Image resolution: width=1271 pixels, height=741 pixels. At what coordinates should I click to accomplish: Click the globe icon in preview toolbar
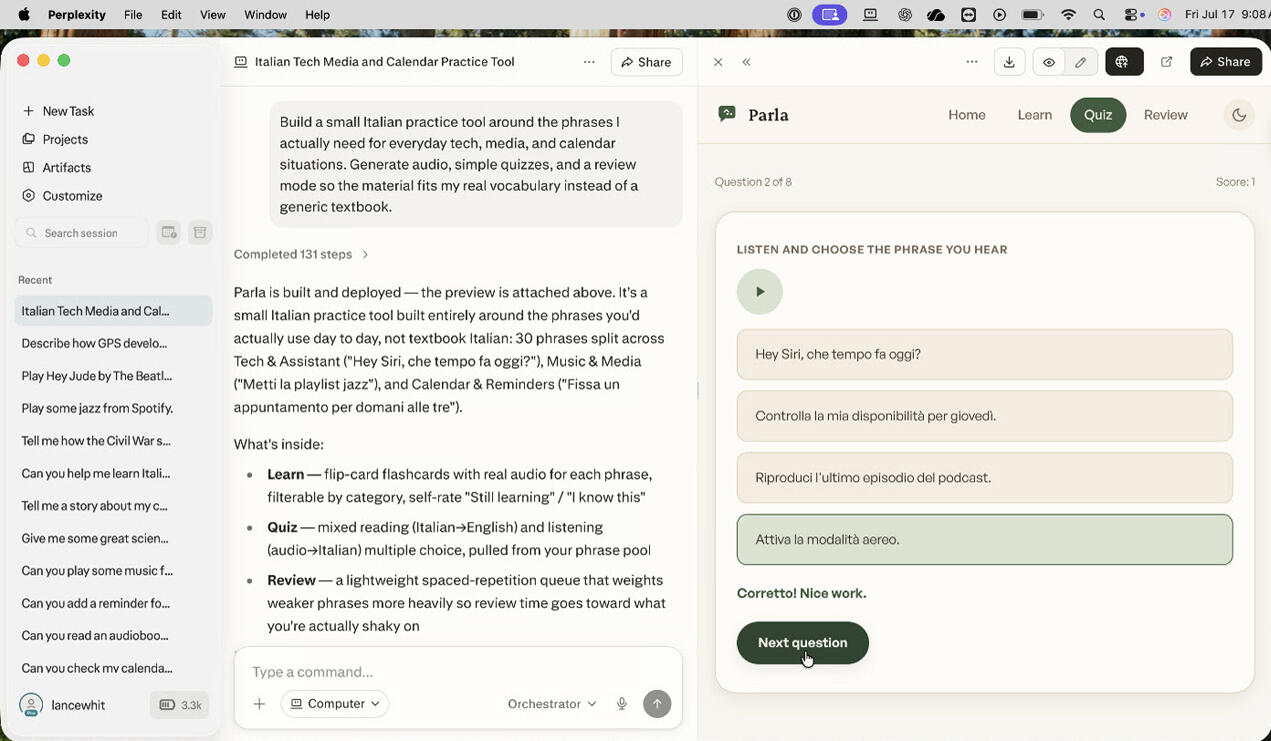pos(1122,62)
